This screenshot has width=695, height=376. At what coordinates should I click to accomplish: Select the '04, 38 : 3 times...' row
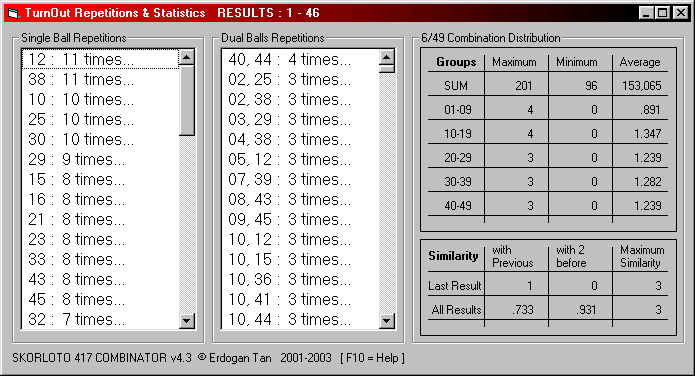tap(300, 139)
